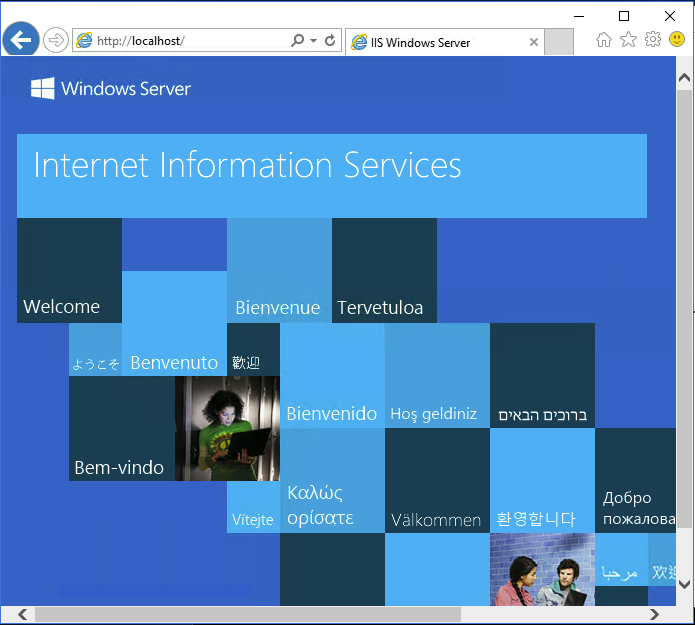Click the 환영합니다 tile
The height and width of the screenshot is (625, 695).
tap(543, 480)
